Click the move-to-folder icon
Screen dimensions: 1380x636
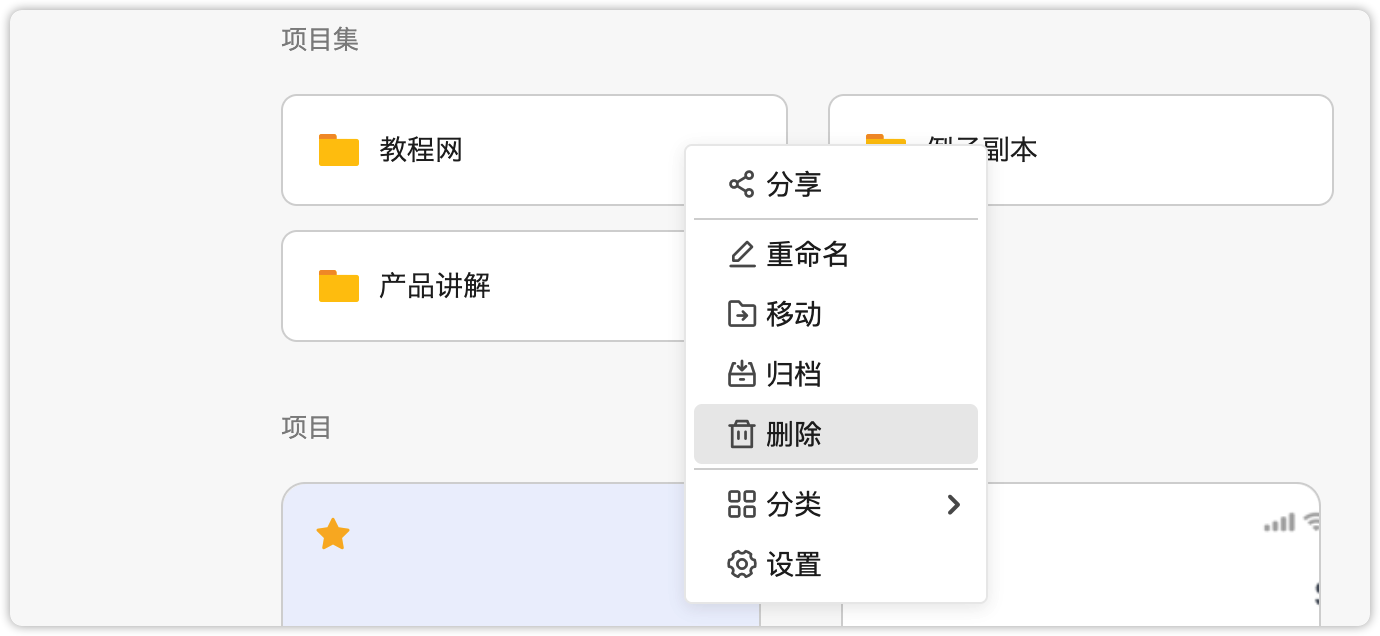pyautogui.click(x=741, y=314)
